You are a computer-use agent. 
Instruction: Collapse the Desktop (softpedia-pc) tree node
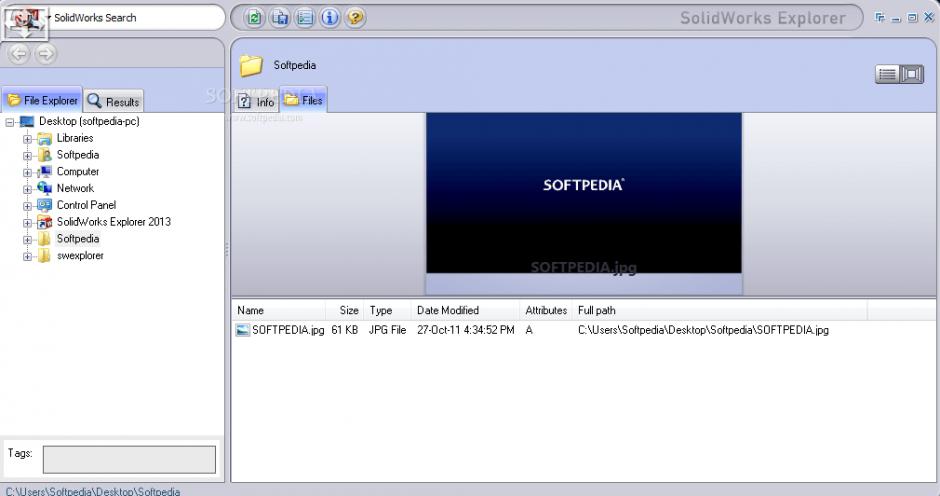pos(10,122)
